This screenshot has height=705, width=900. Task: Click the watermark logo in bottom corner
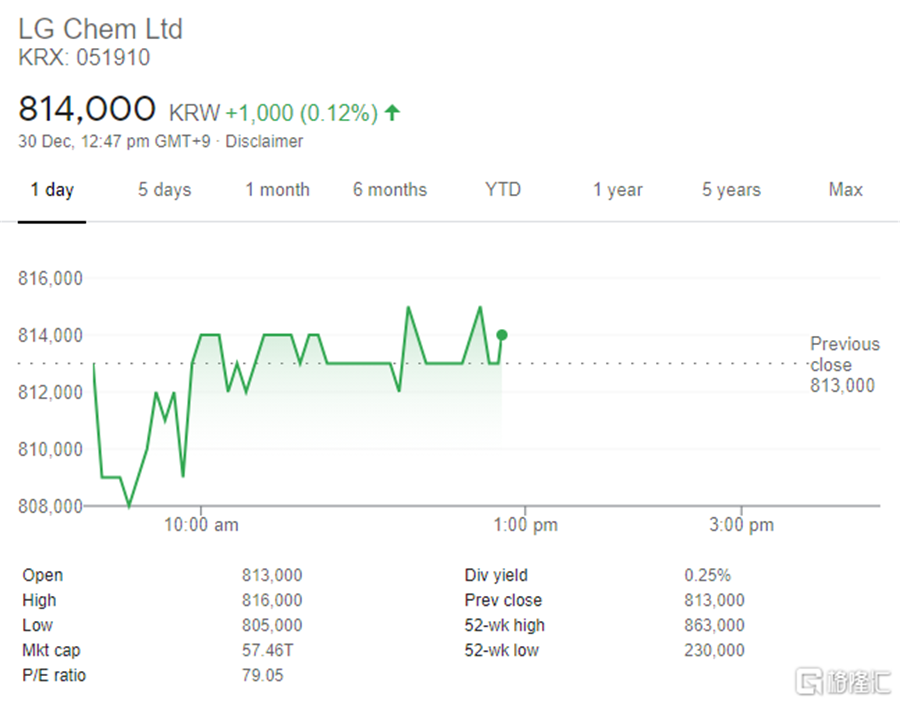pos(844,681)
